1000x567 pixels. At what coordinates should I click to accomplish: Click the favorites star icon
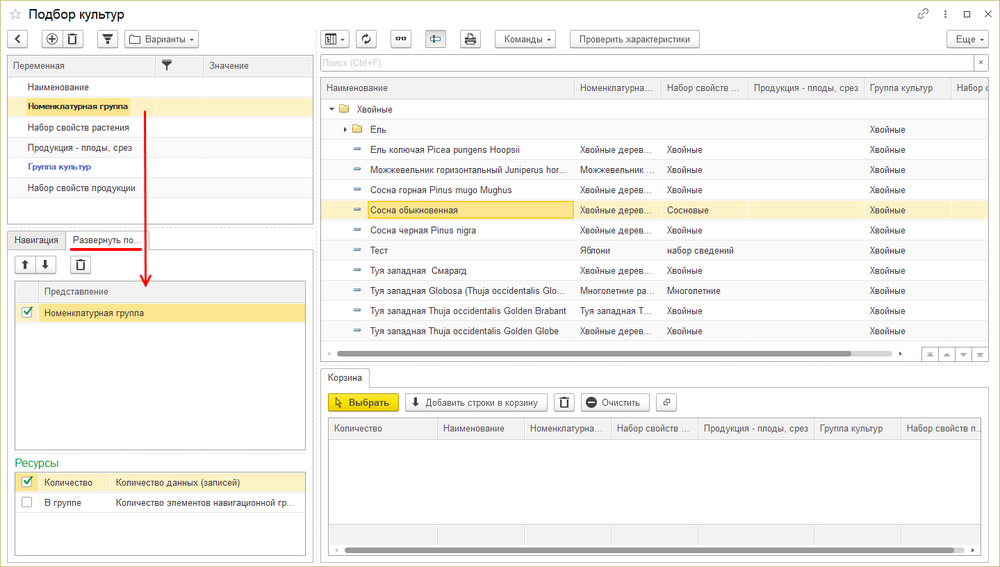[15, 14]
